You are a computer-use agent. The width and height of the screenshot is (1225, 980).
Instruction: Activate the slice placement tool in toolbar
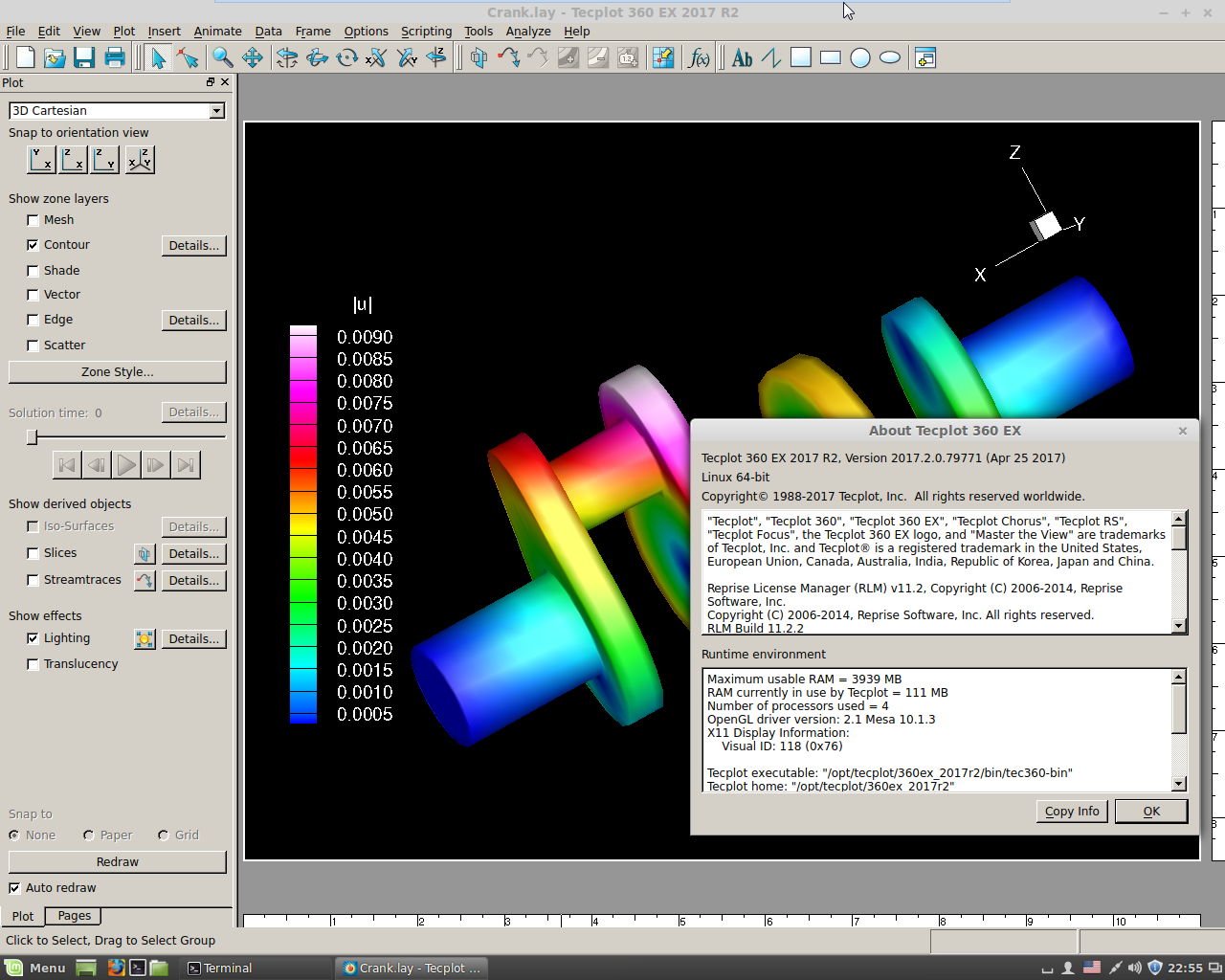tap(479, 57)
